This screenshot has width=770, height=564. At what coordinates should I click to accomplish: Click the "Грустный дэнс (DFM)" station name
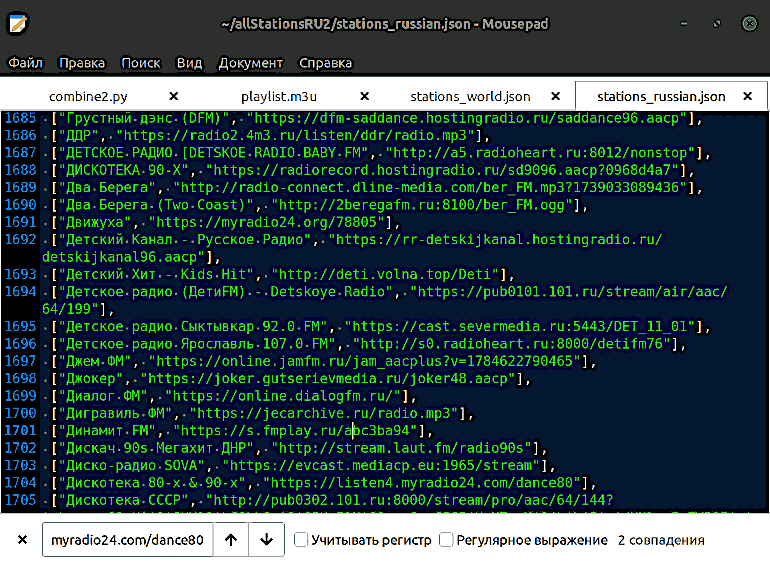click(144, 118)
